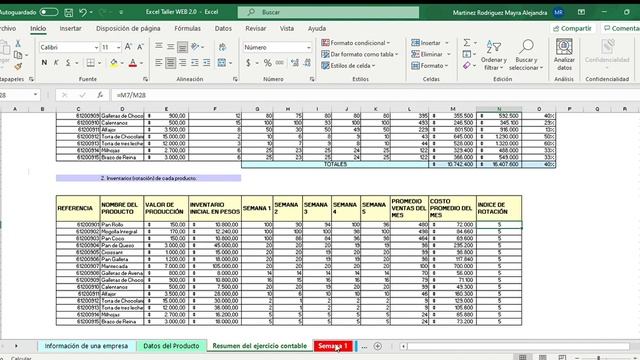
Task: Click the Copy icon
Action: (x=18, y=55)
